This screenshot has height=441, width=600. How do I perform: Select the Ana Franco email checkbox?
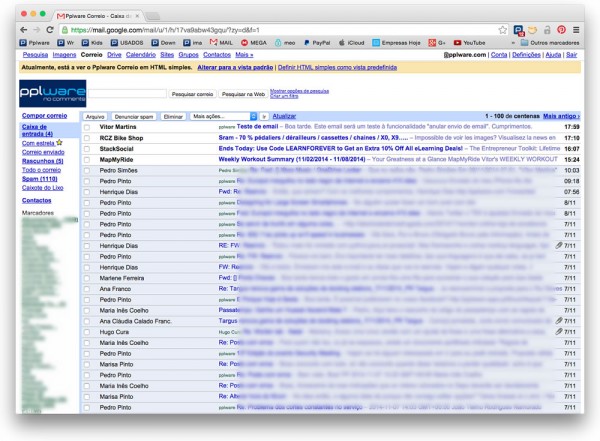(87, 289)
